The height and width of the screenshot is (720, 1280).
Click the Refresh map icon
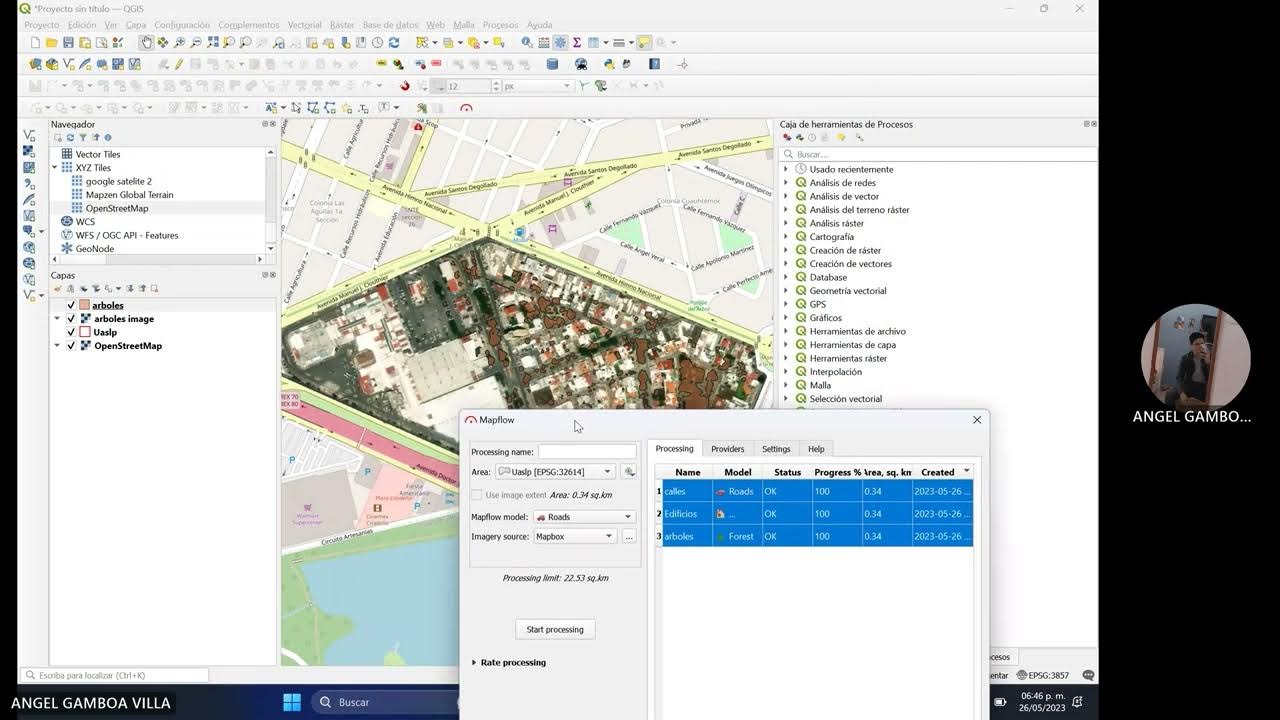click(x=394, y=43)
